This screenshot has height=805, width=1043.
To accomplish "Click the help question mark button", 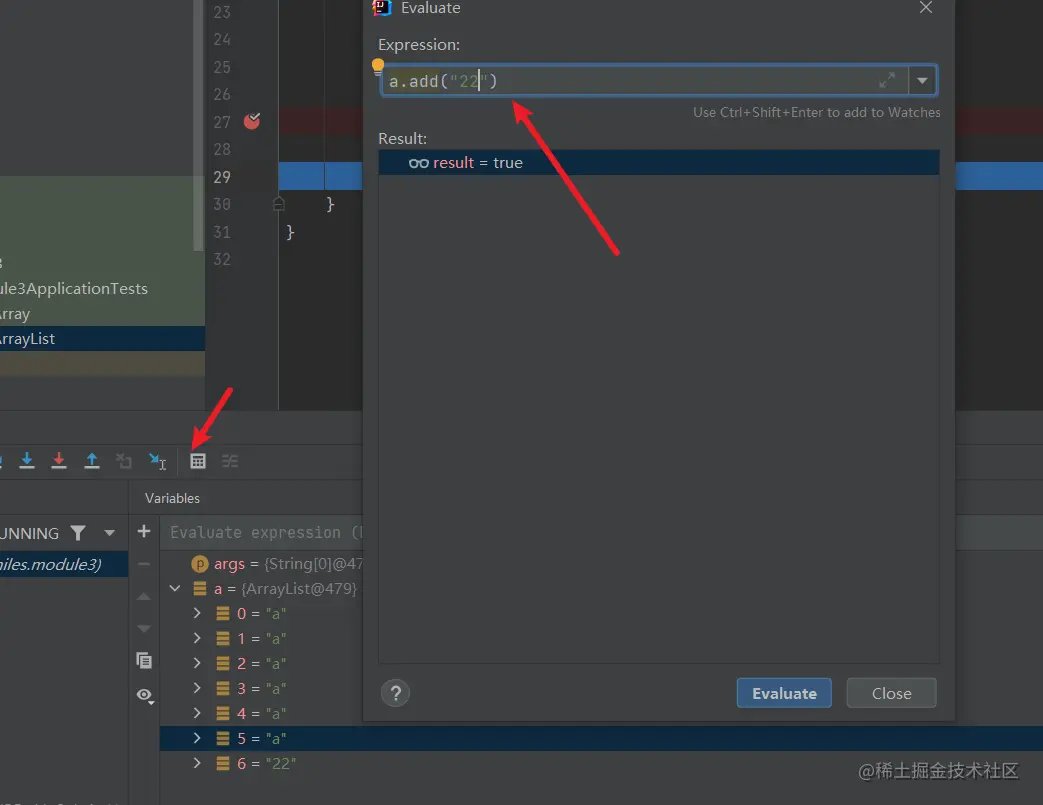I will (395, 693).
